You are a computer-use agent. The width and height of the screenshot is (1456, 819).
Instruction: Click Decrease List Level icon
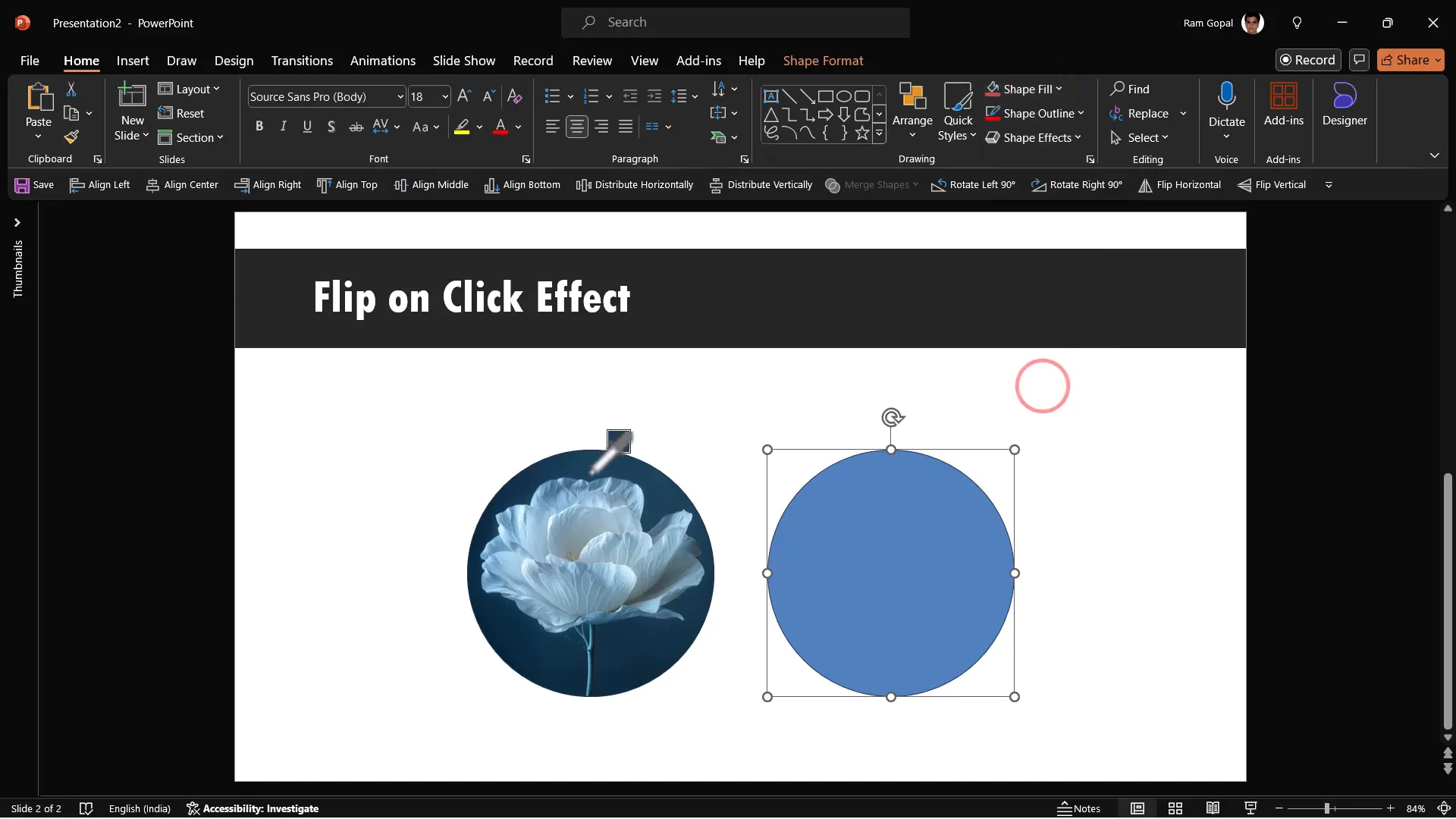click(x=630, y=96)
